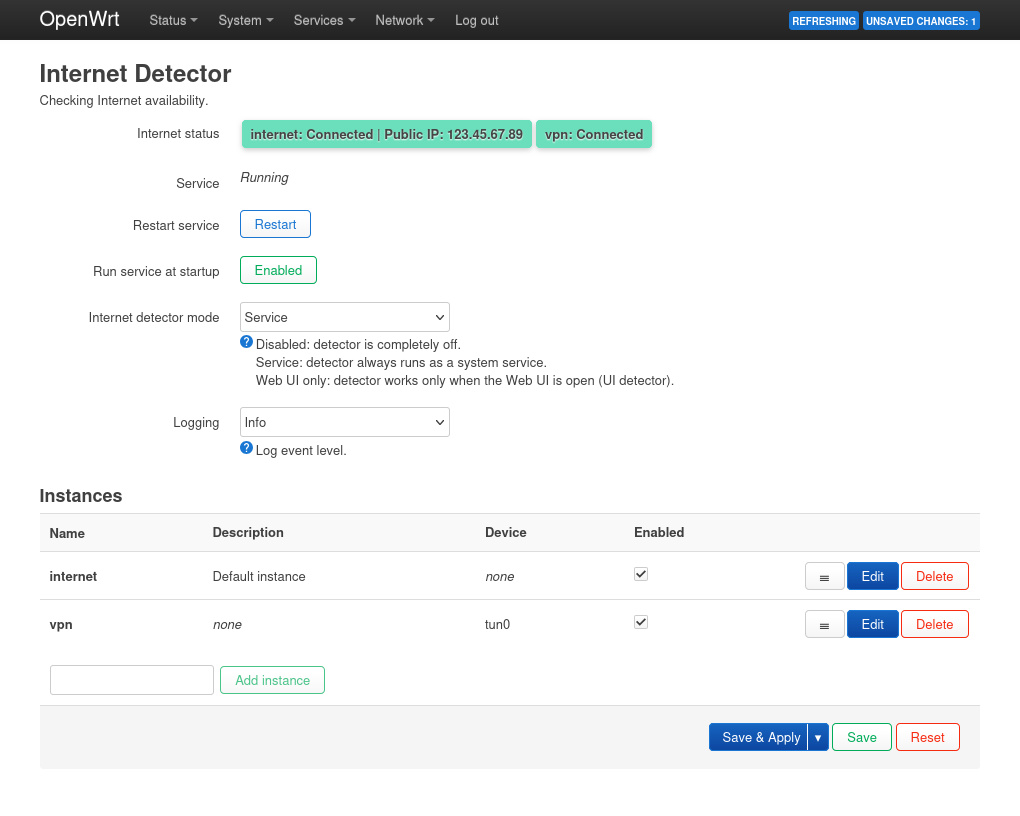
Task: Delete the vpn instance
Action: (x=934, y=625)
